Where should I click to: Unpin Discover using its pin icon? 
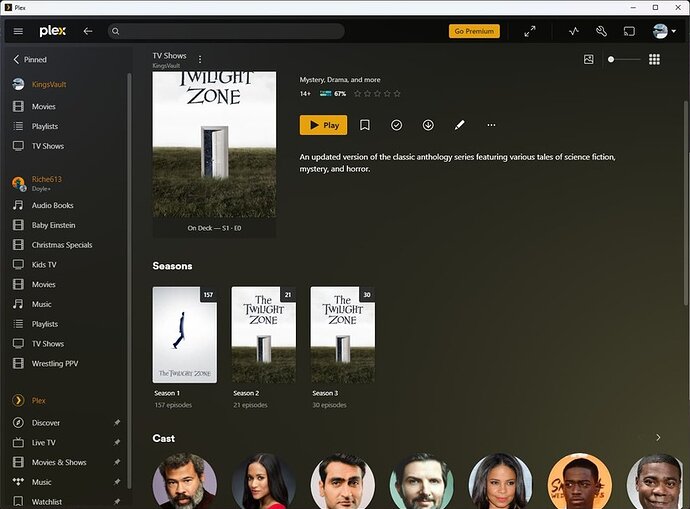tap(117, 423)
